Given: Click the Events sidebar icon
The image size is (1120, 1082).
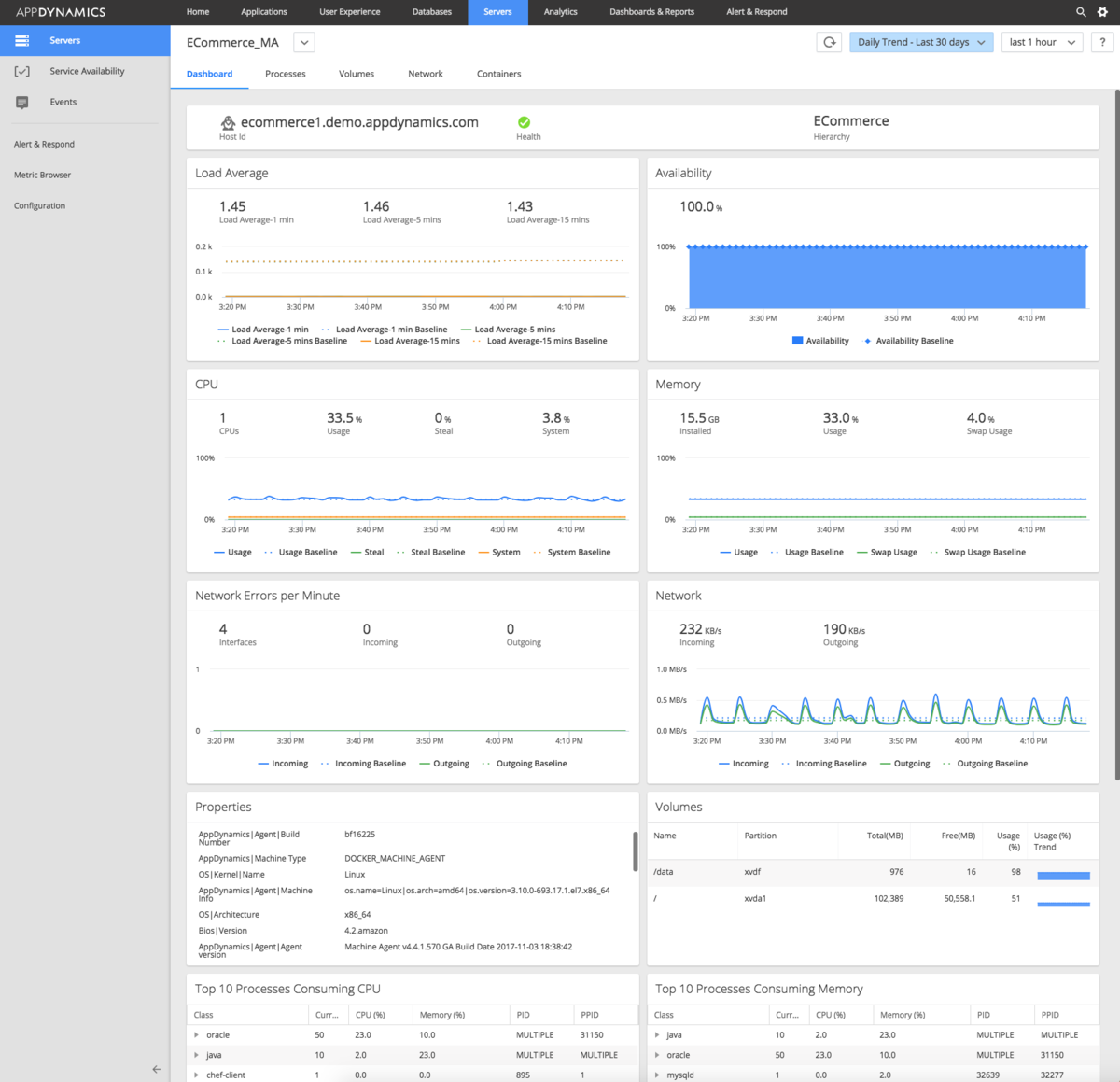Looking at the screenshot, I should pos(22,102).
